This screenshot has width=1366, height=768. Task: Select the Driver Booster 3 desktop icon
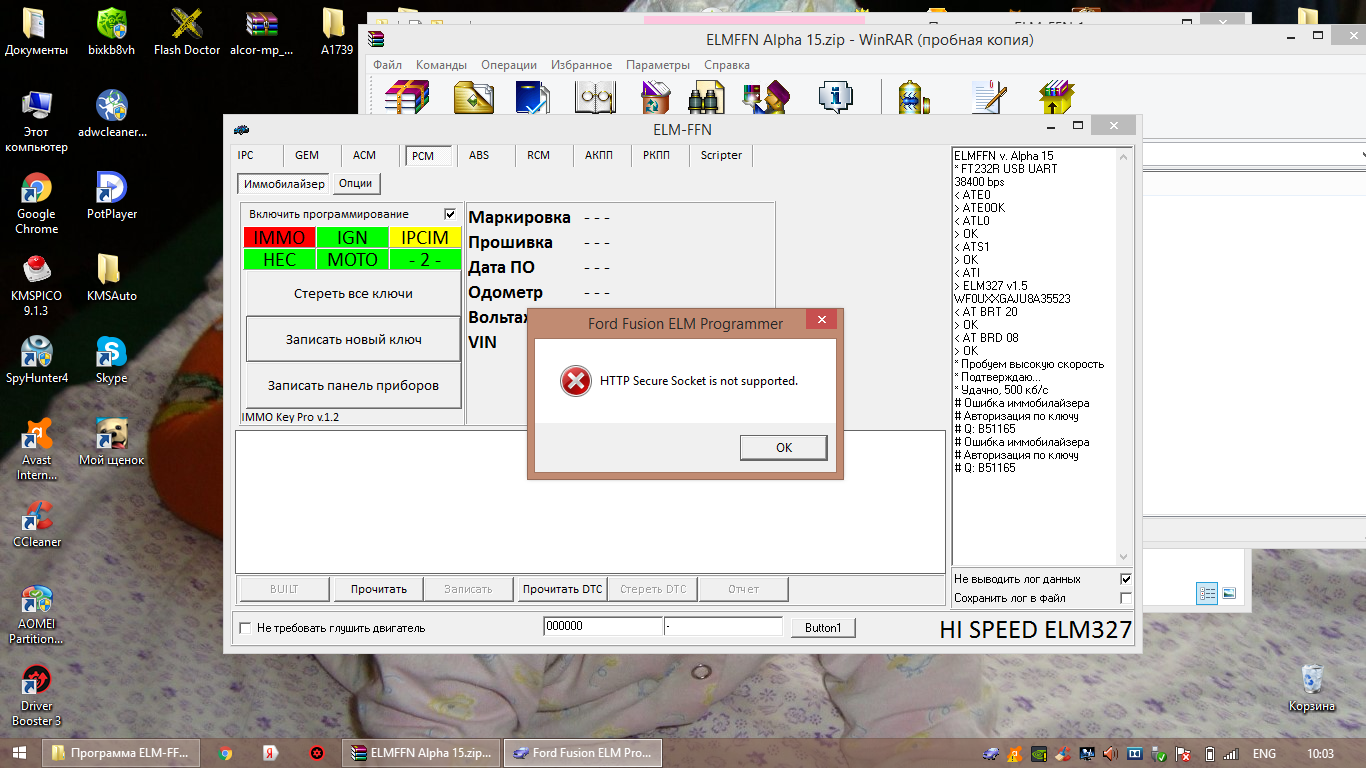pos(37,696)
